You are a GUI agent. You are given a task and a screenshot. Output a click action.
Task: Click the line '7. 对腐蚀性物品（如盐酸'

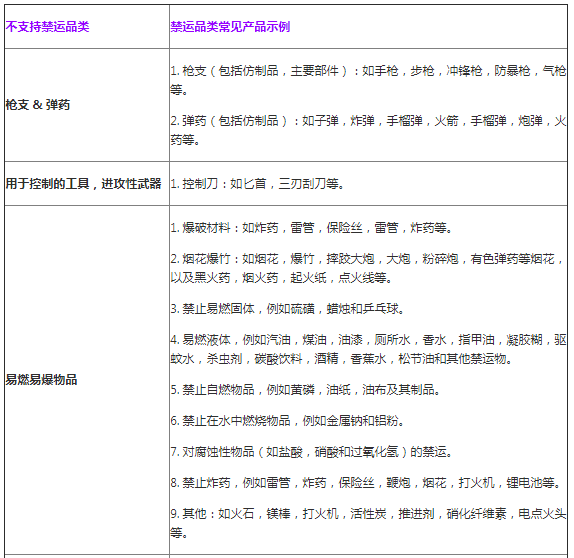pos(312,452)
